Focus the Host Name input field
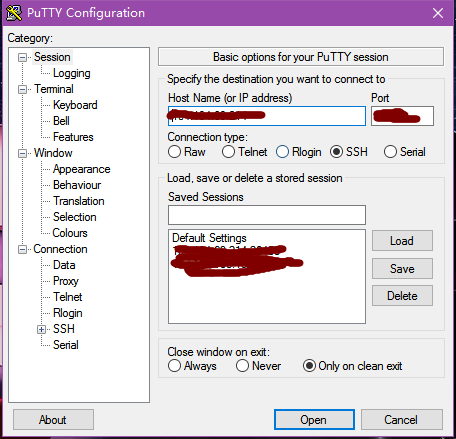 267,116
